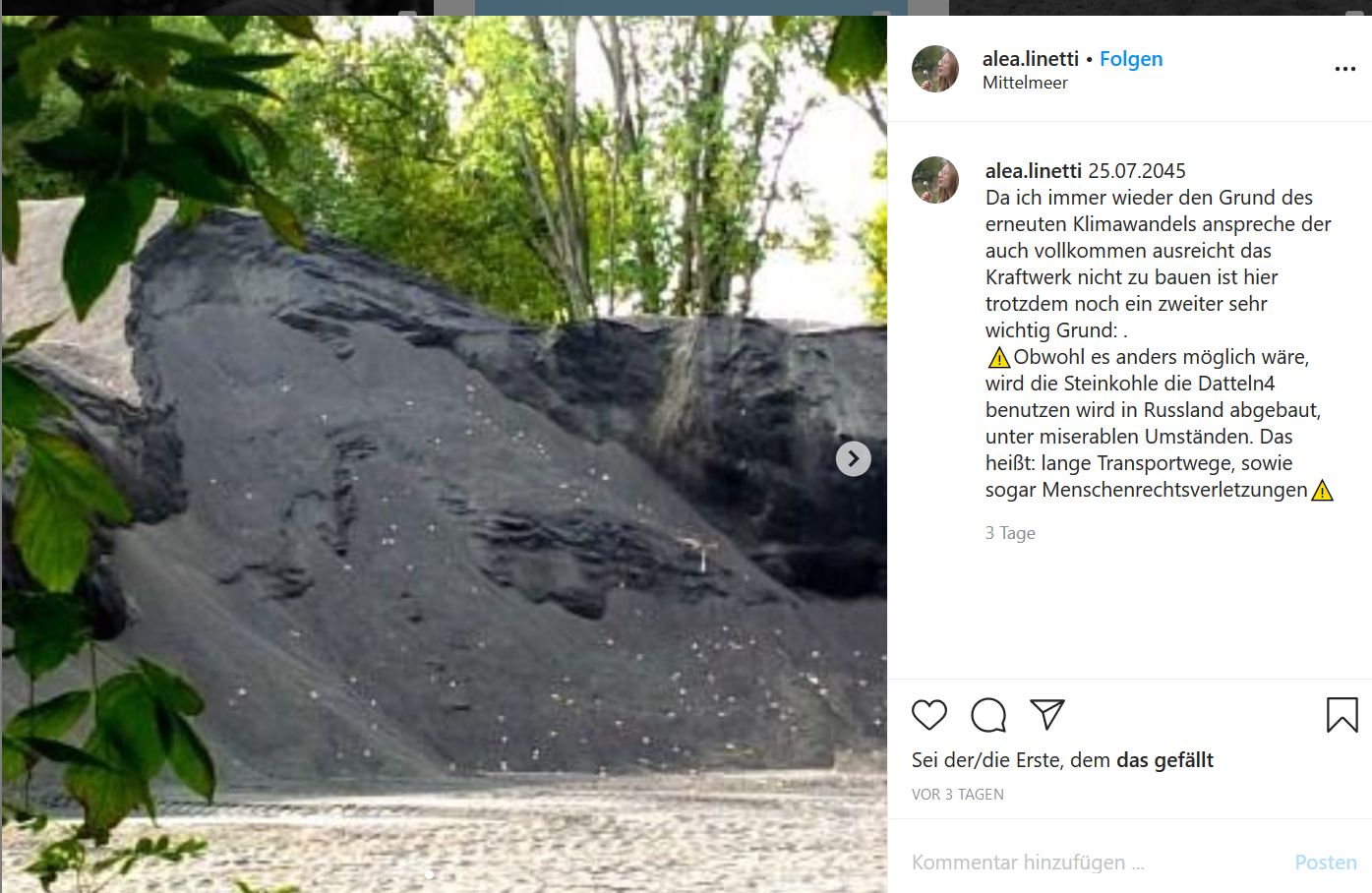Follow alea.linetti with Folgen link

pos(1131,59)
